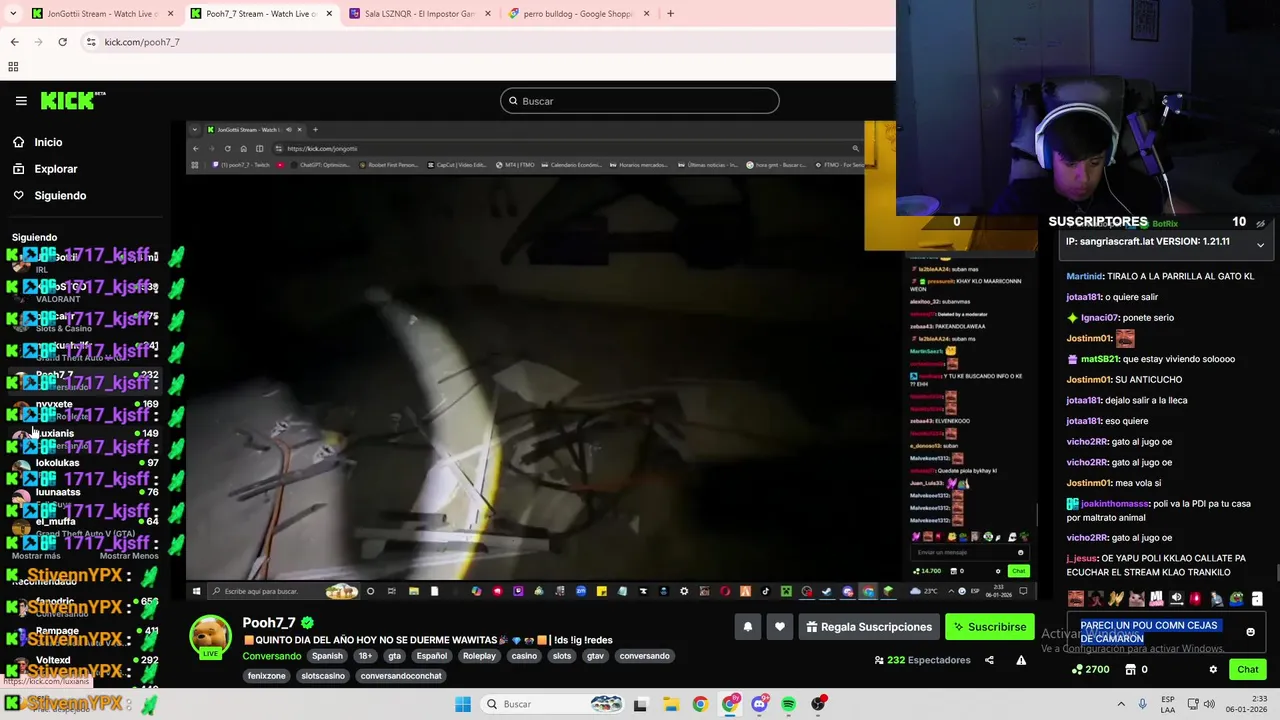Image resolution: width=1280 pixels, height=720 pixels.
Task: Expand the pinned IP sangriascraft message
Action: click(1260, 243)
